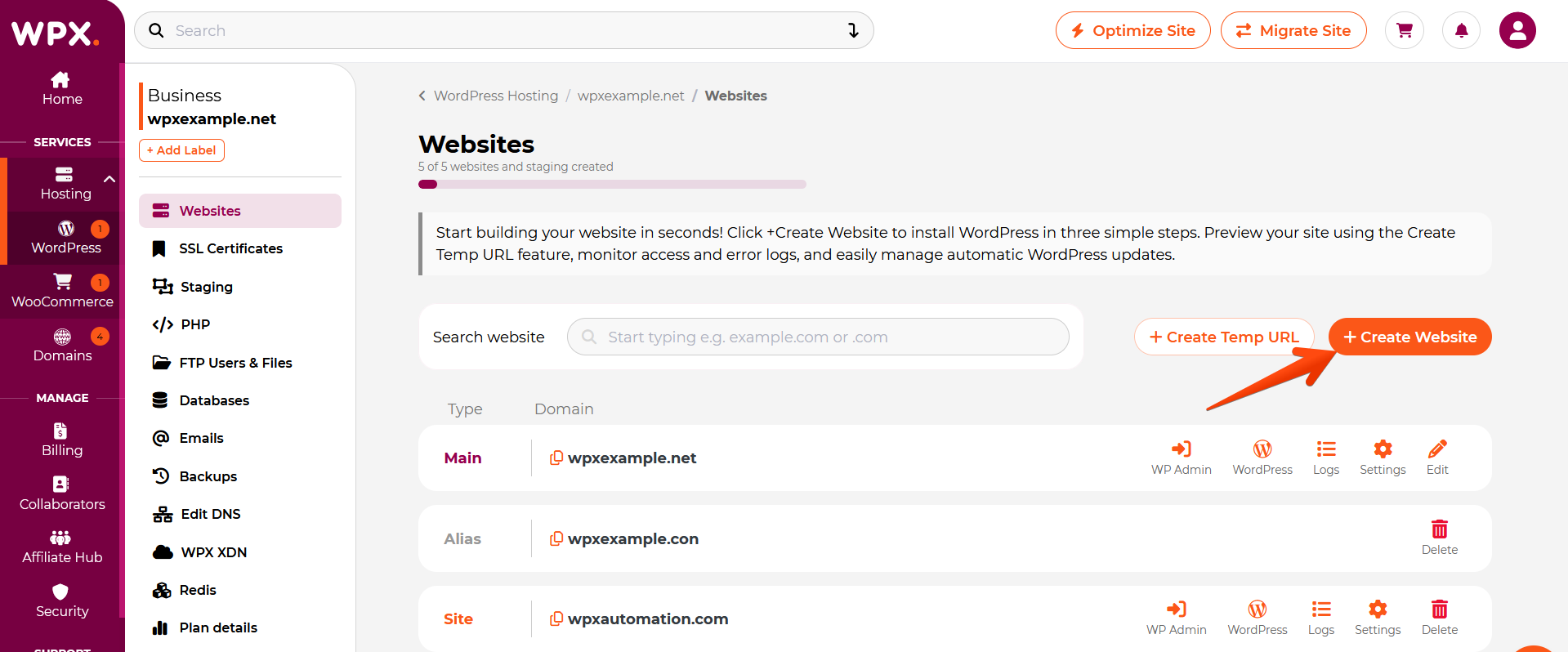Screen dimensions: 1568x652
Task: Expand the search bar arrow
Action: 853,31
